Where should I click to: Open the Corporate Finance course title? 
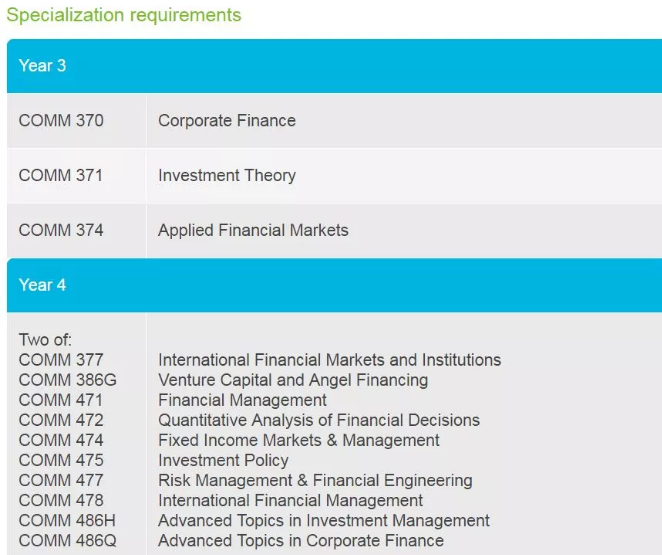[227, 121]
